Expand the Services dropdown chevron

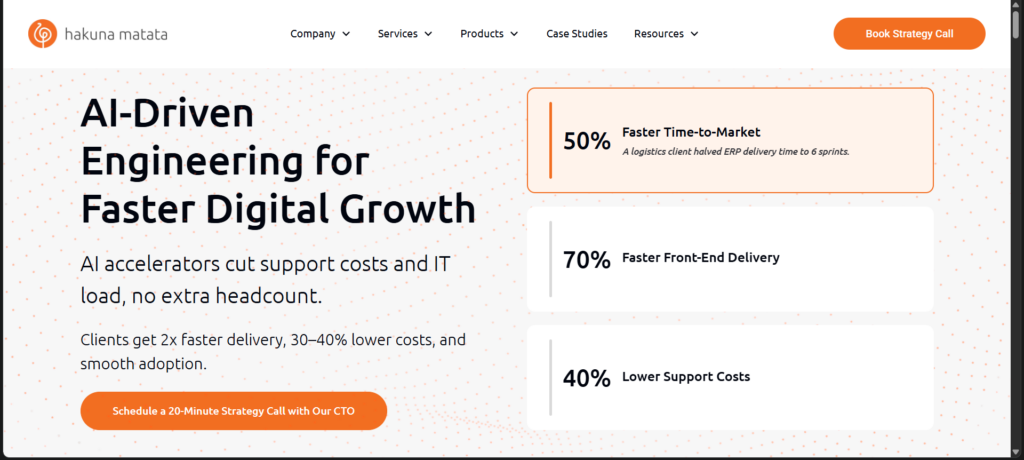coord(428,34)
